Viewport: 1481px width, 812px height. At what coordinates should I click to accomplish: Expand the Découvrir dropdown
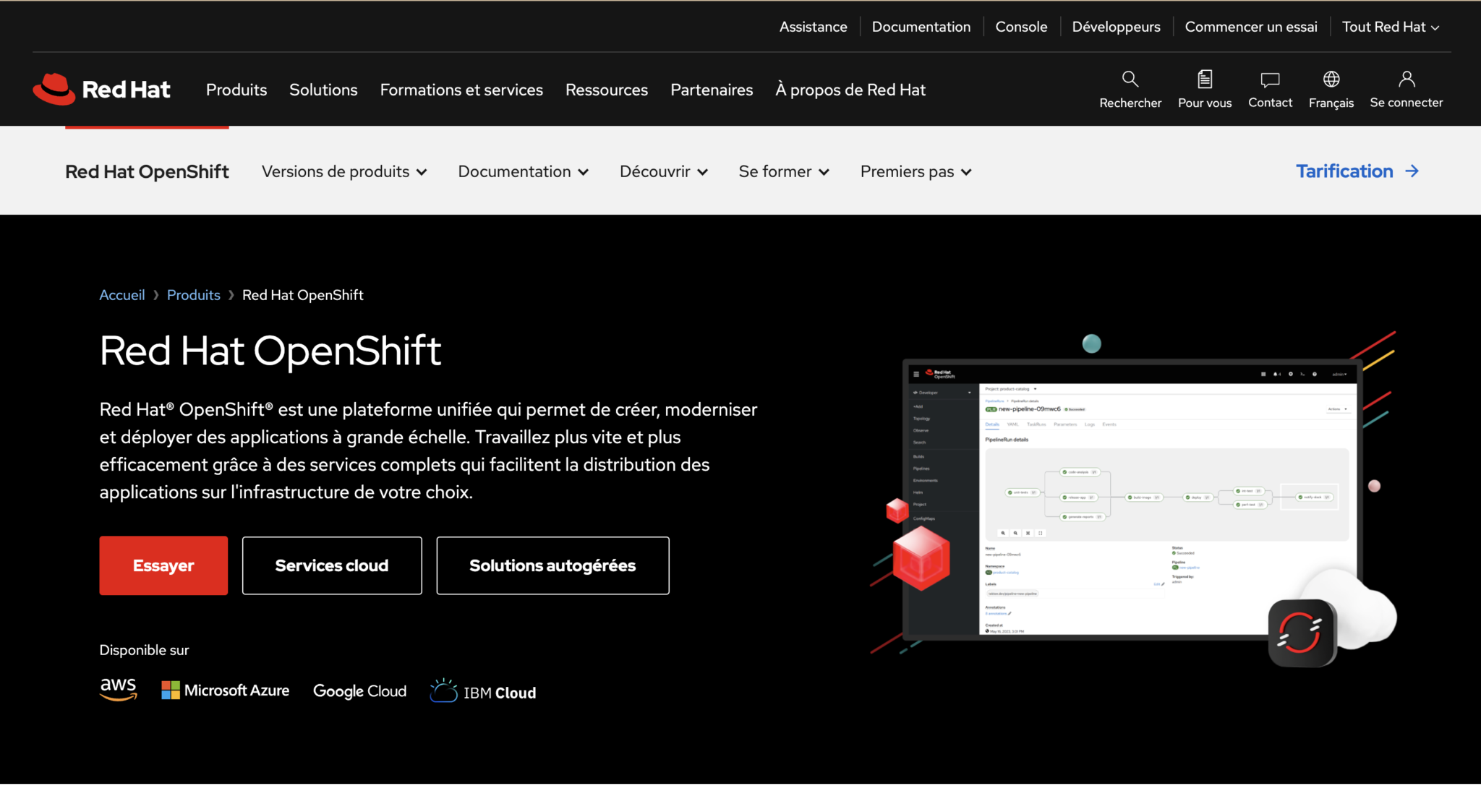[x=664, y=171]
